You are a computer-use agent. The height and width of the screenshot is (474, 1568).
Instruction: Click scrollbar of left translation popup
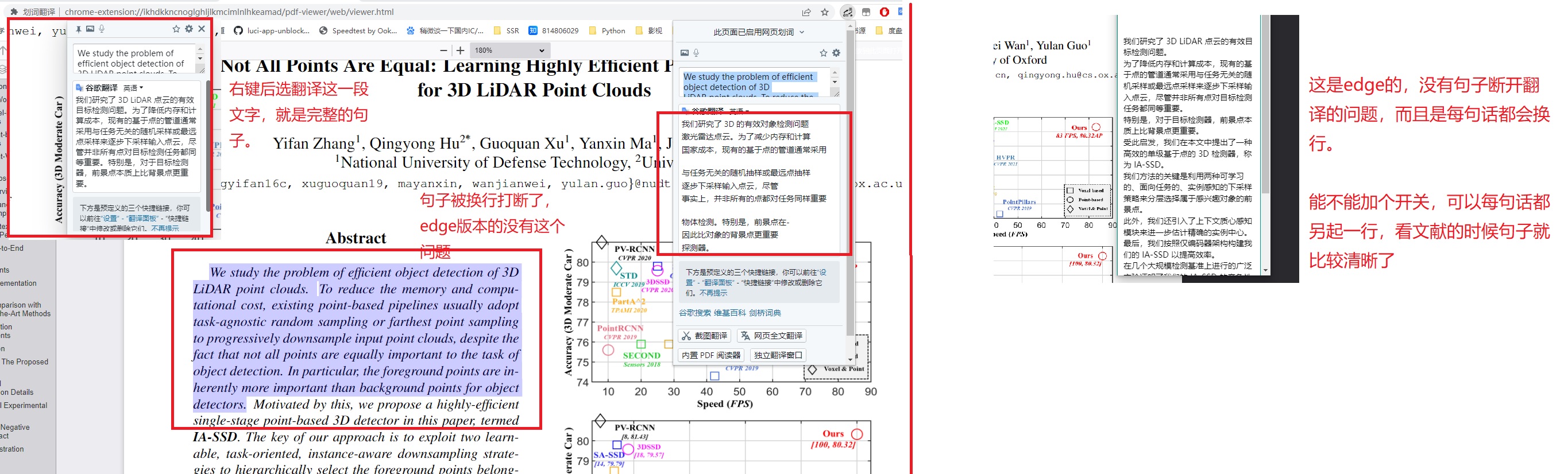coord(208,146)
